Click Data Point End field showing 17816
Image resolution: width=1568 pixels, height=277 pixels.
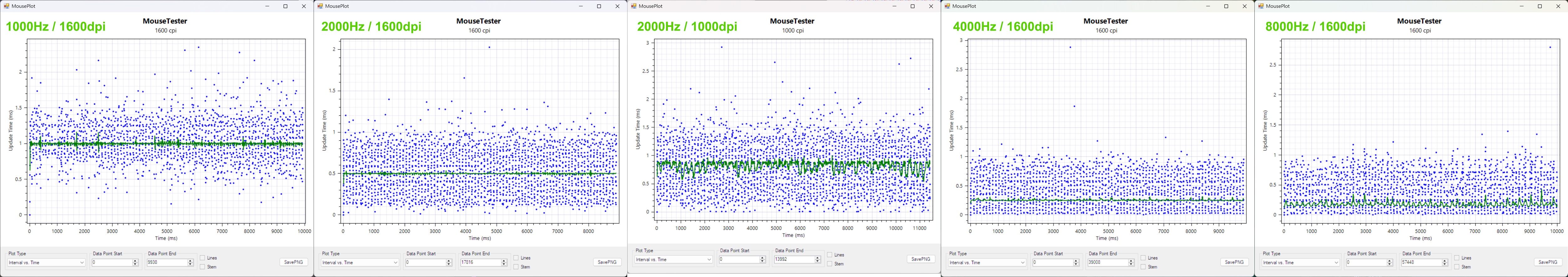click(480, 262)
